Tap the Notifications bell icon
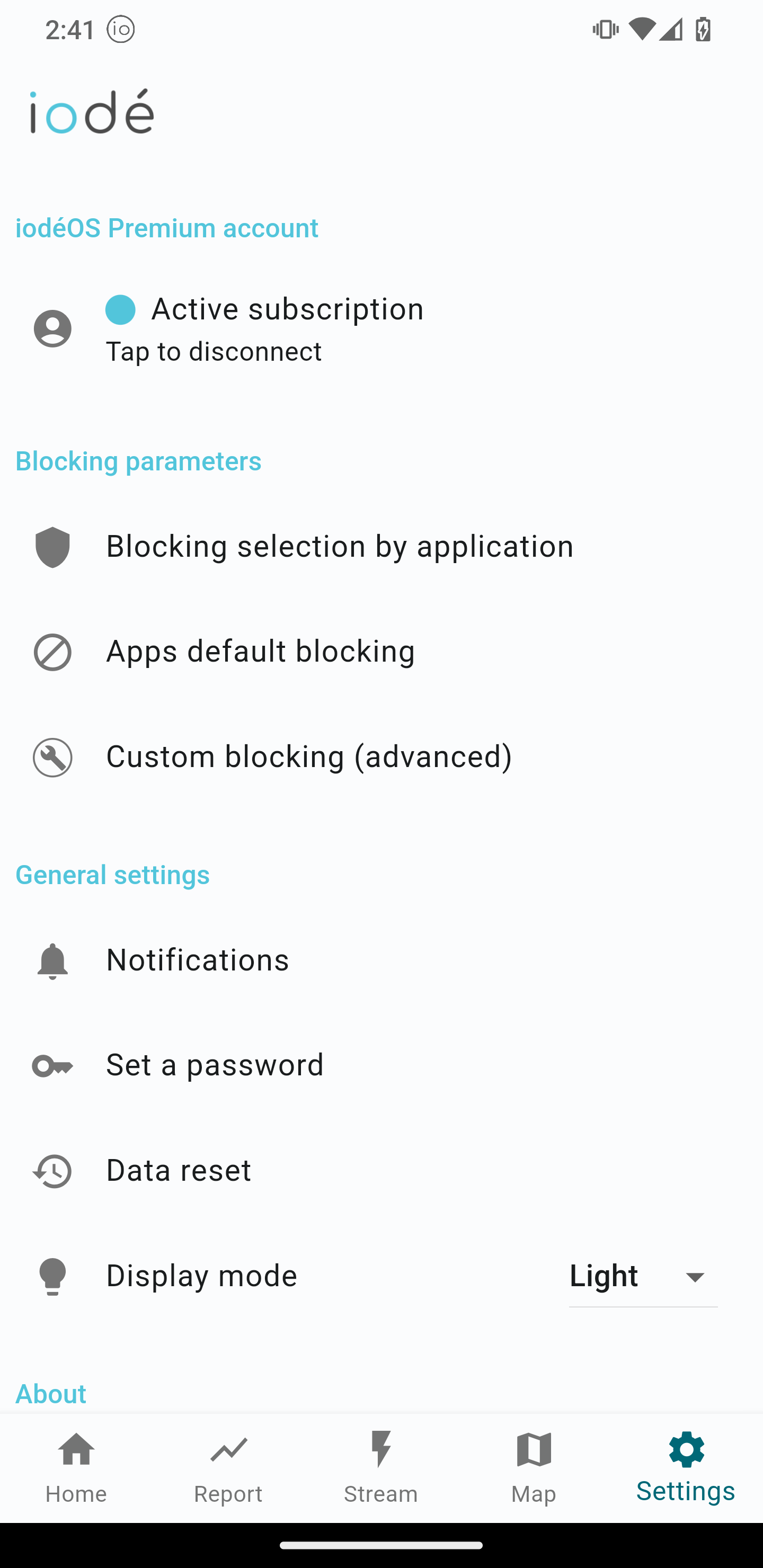The width and height of the screenshot is (763, 1568). (52, 960)
